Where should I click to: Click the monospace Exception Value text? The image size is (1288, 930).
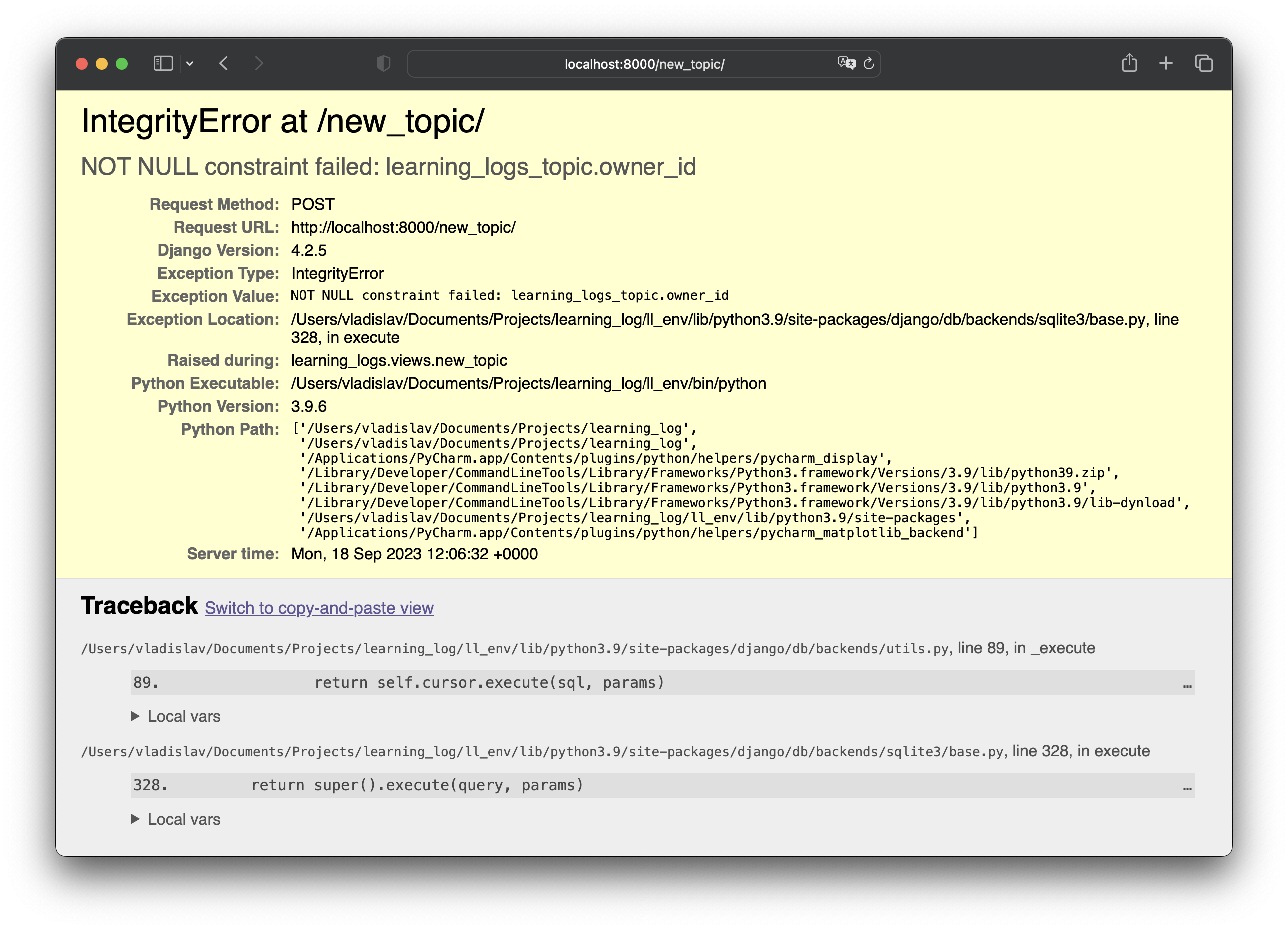coord(510,295)
